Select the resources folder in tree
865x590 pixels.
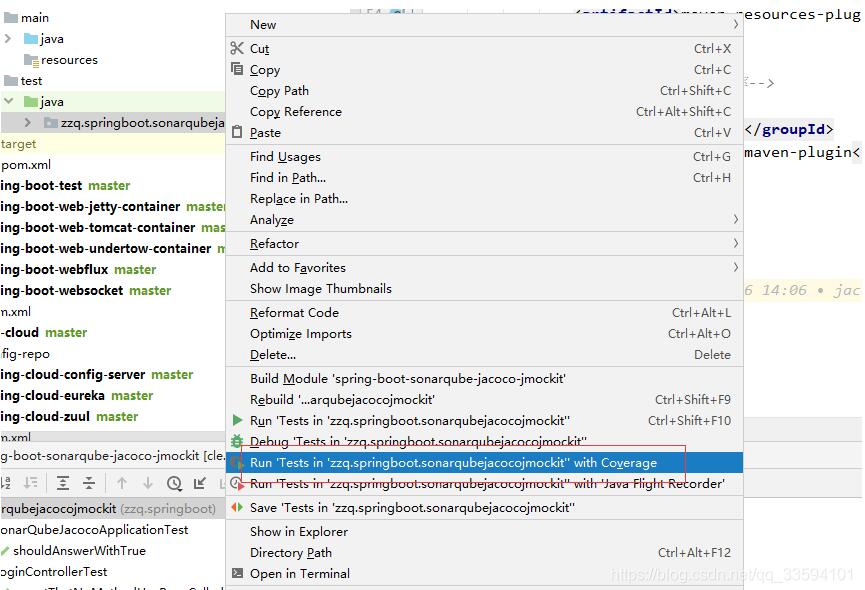[x=69, y=60]
